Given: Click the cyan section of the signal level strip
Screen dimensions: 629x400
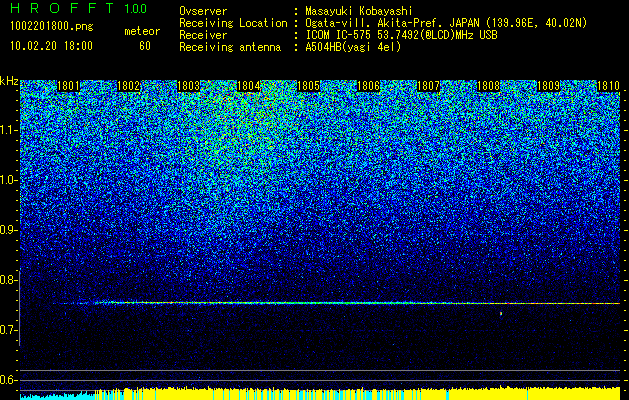Looking at the screenshot, I should pos(57,395).
